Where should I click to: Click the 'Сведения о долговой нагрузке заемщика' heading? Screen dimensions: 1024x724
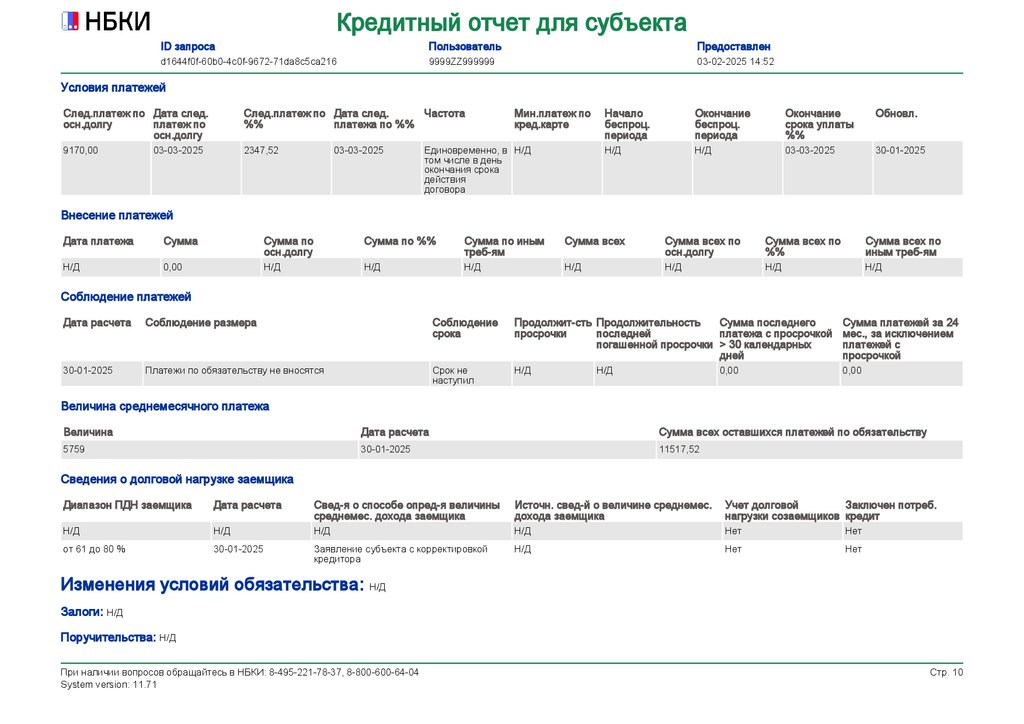click(177, 480)
